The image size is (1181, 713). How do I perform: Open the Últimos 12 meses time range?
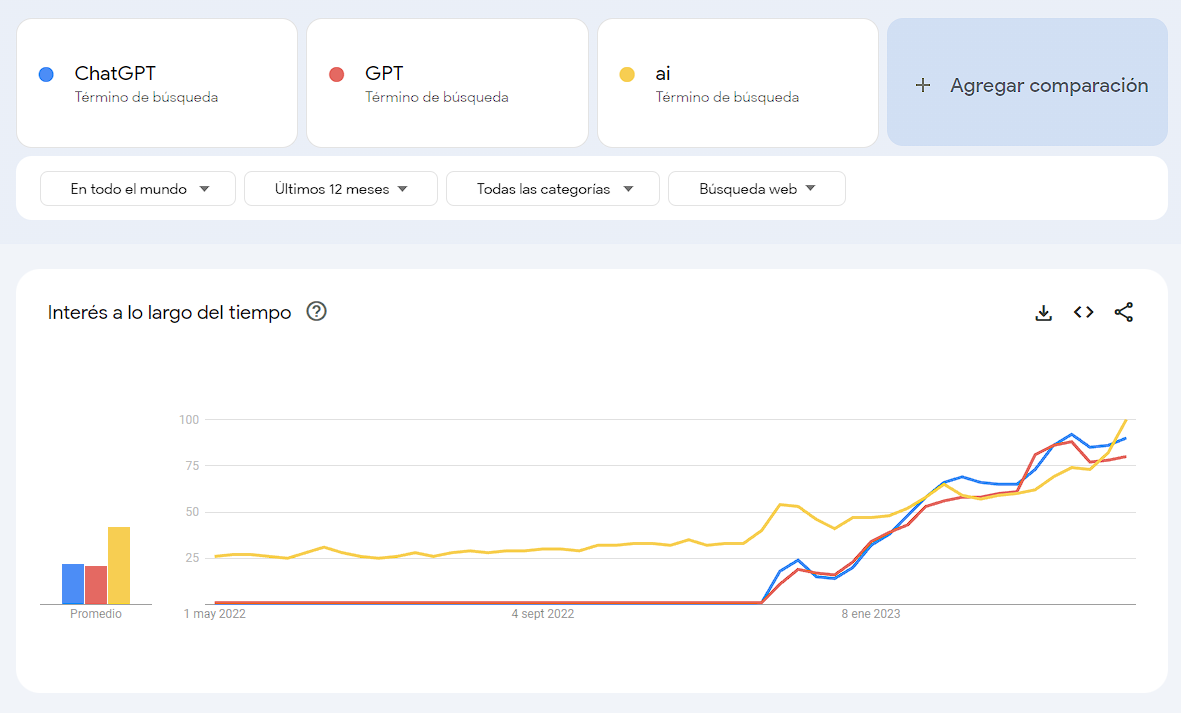(340, 189)
